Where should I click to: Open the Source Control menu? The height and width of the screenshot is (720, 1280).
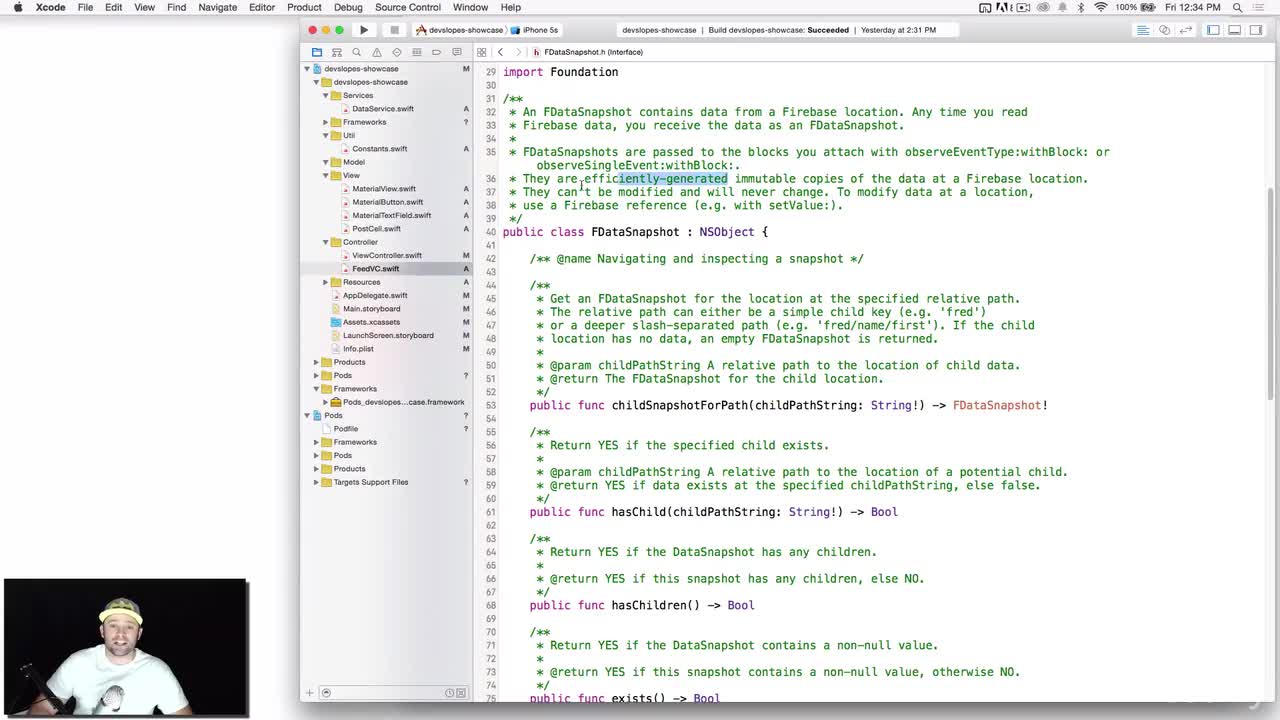tap(408, 7)
